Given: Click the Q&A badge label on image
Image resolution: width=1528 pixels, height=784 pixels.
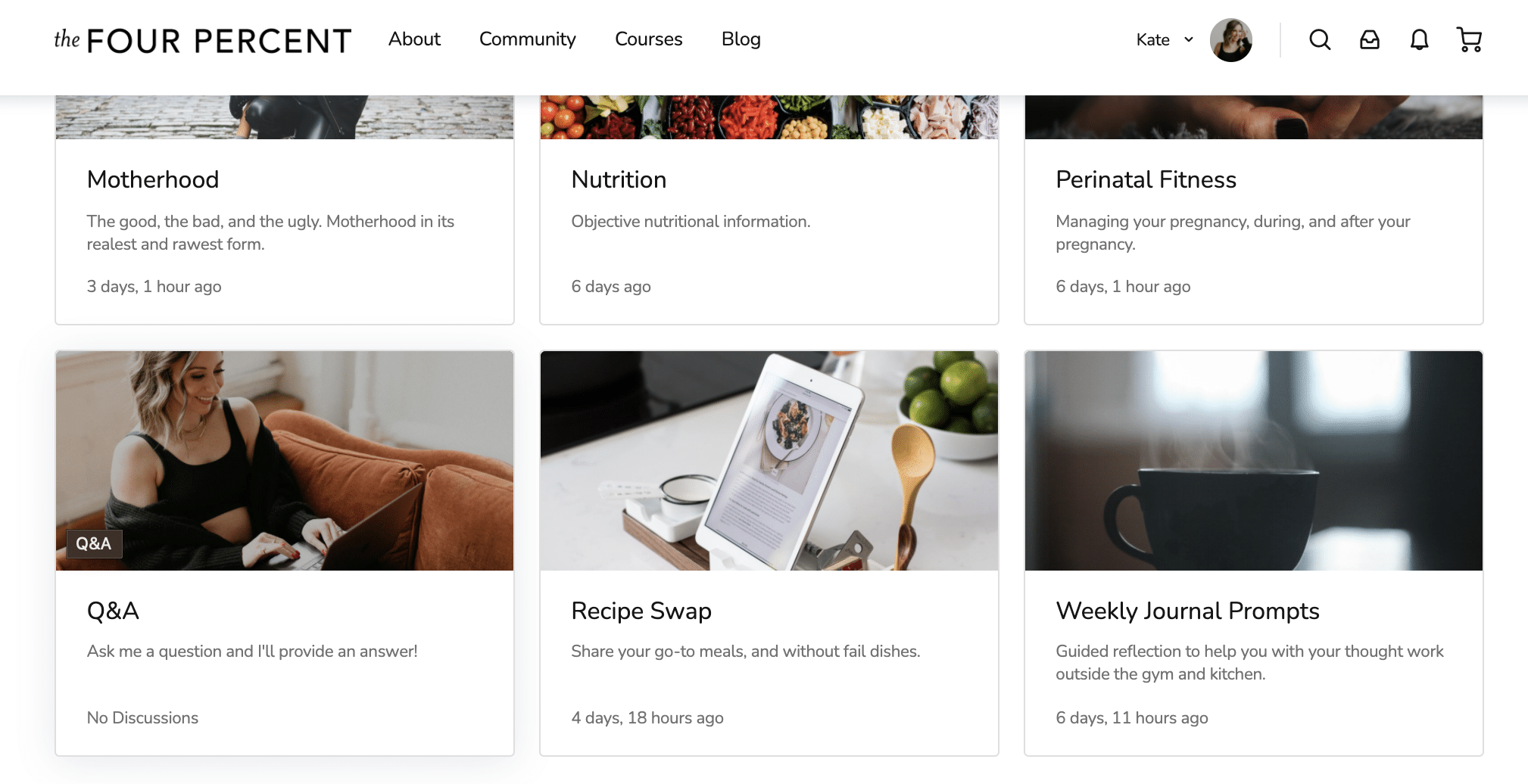Looking at the screenshot, I should click(x=93, y=544).
